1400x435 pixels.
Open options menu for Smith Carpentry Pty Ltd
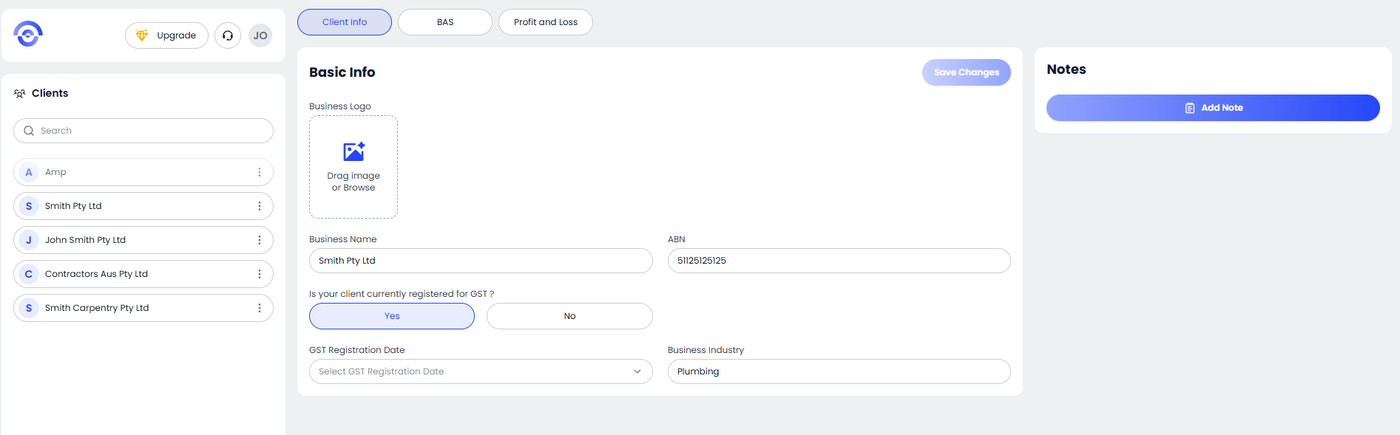coord(259,308)
